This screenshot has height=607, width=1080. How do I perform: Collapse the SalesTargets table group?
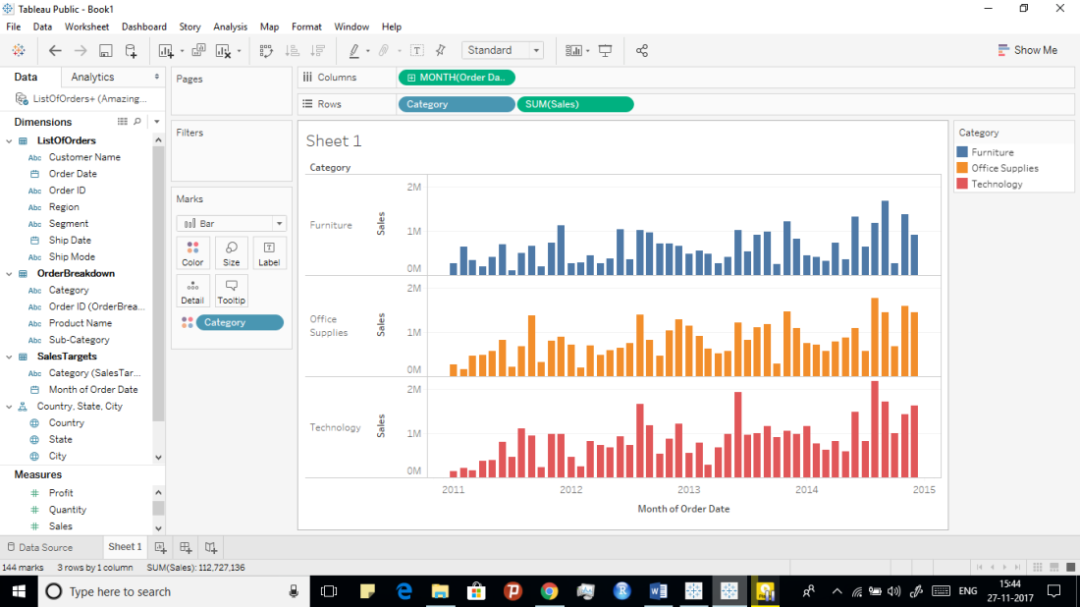point(9,357)
